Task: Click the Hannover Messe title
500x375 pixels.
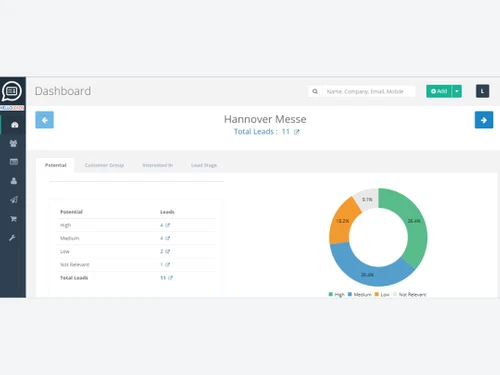Action: tap(265, 119)
